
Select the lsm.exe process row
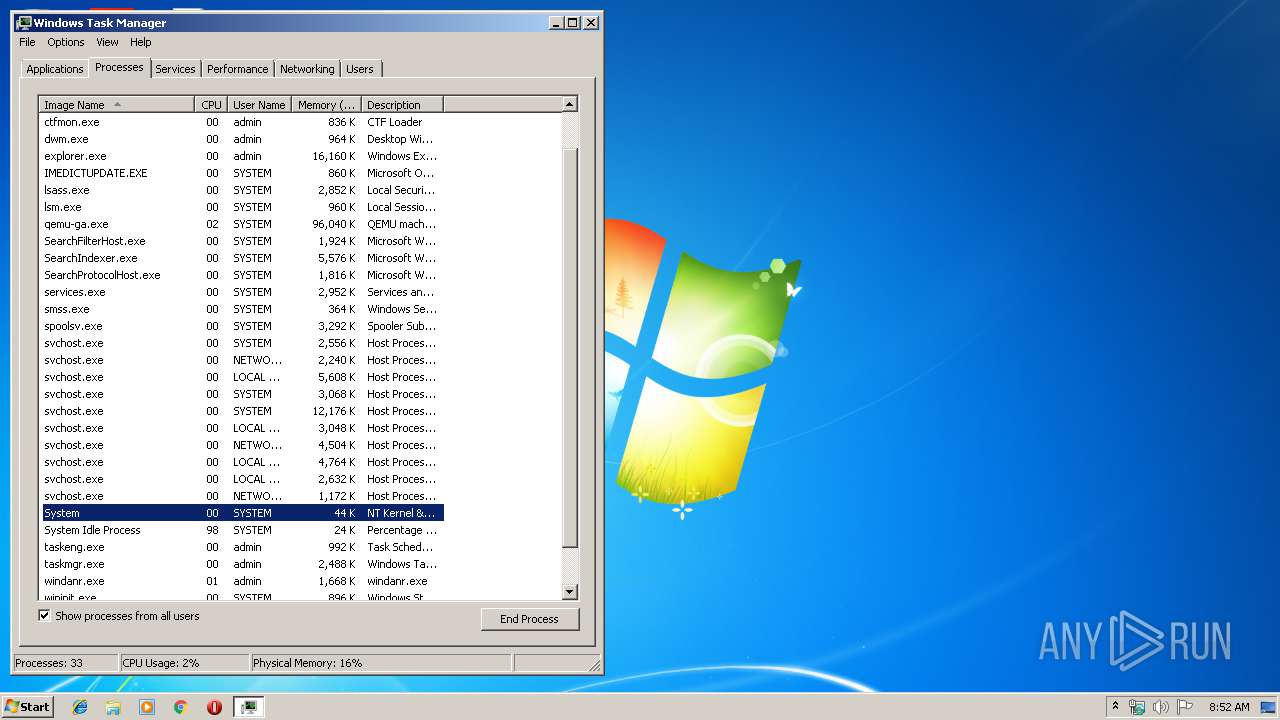241,207
